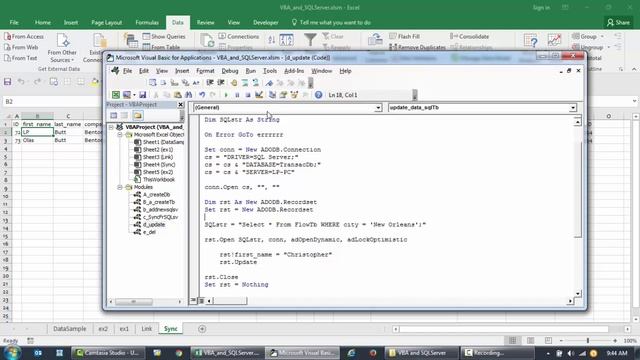Image resolution: width=640 pixels, height=360 pixels.
Task: Switch Excel to Normal view in status bar
Action: click(x=513, y=340)
